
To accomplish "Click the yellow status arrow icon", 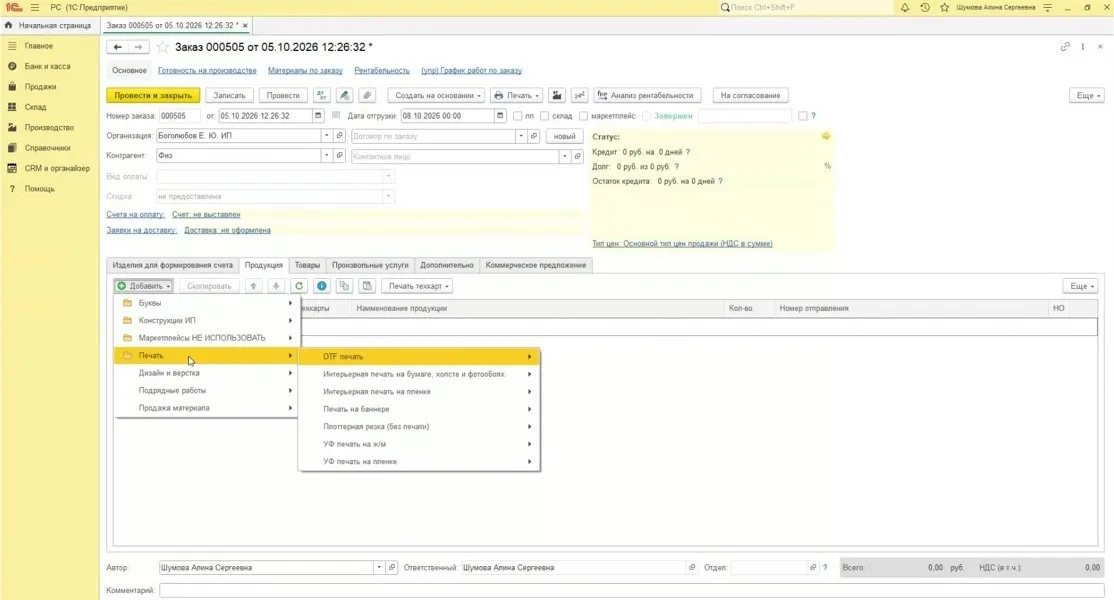I will click(826, 136).
